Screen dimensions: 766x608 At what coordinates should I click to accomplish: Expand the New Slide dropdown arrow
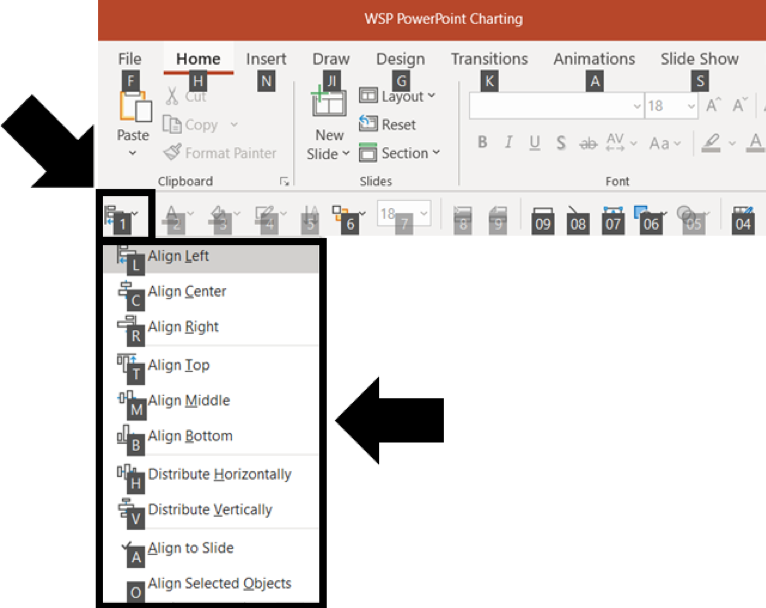(346, 153)
